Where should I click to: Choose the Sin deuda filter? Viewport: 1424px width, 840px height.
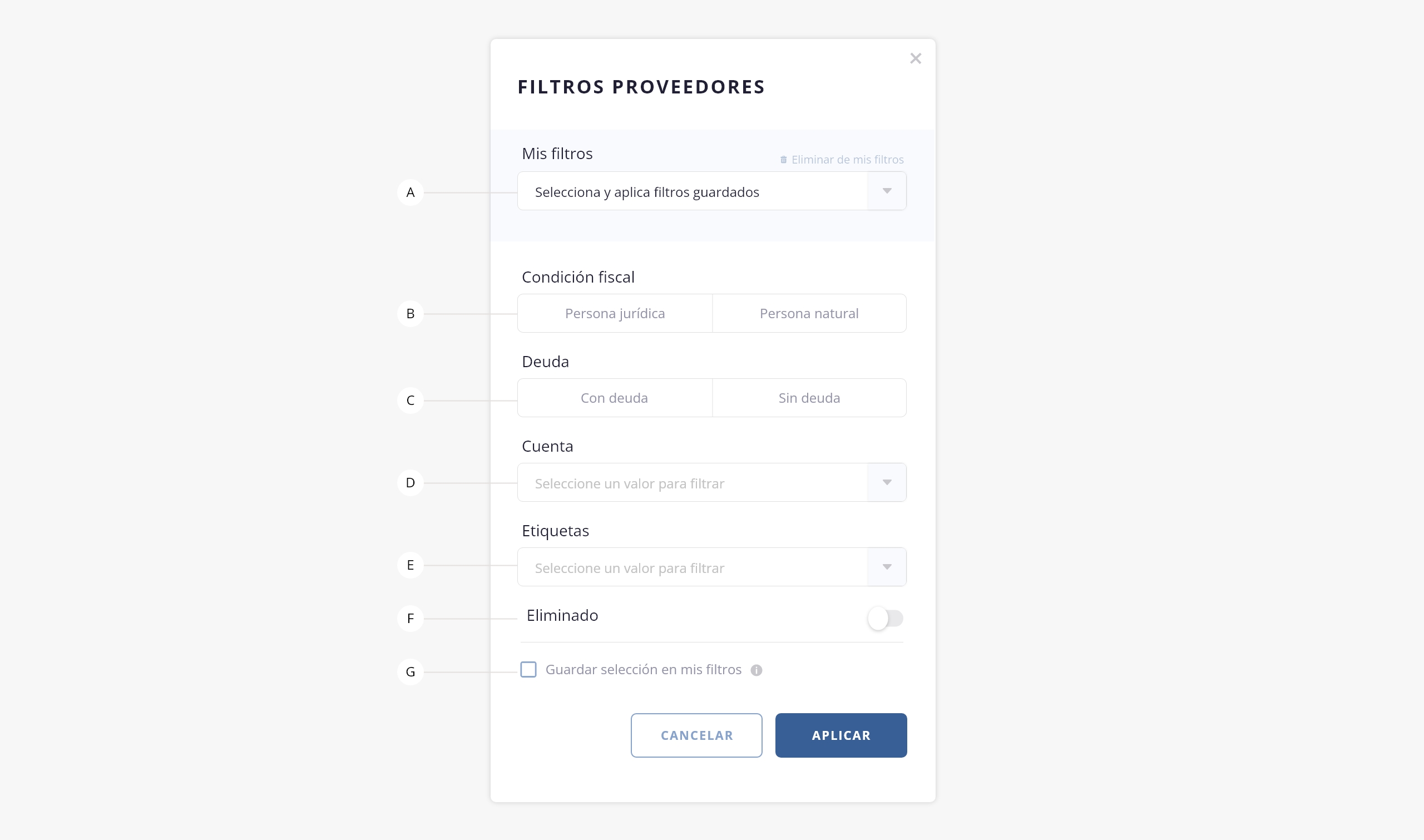[809, 398]
